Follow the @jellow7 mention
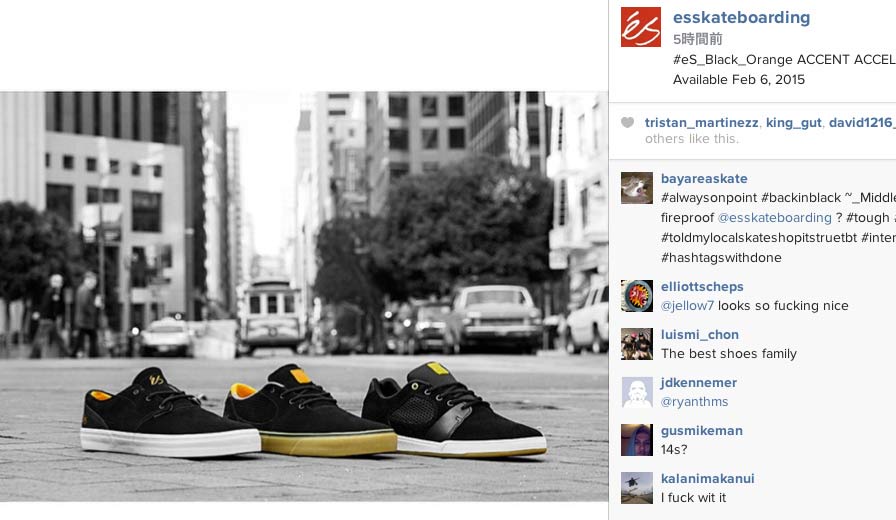This screenshot has height=520, width=896. point(687,306)
